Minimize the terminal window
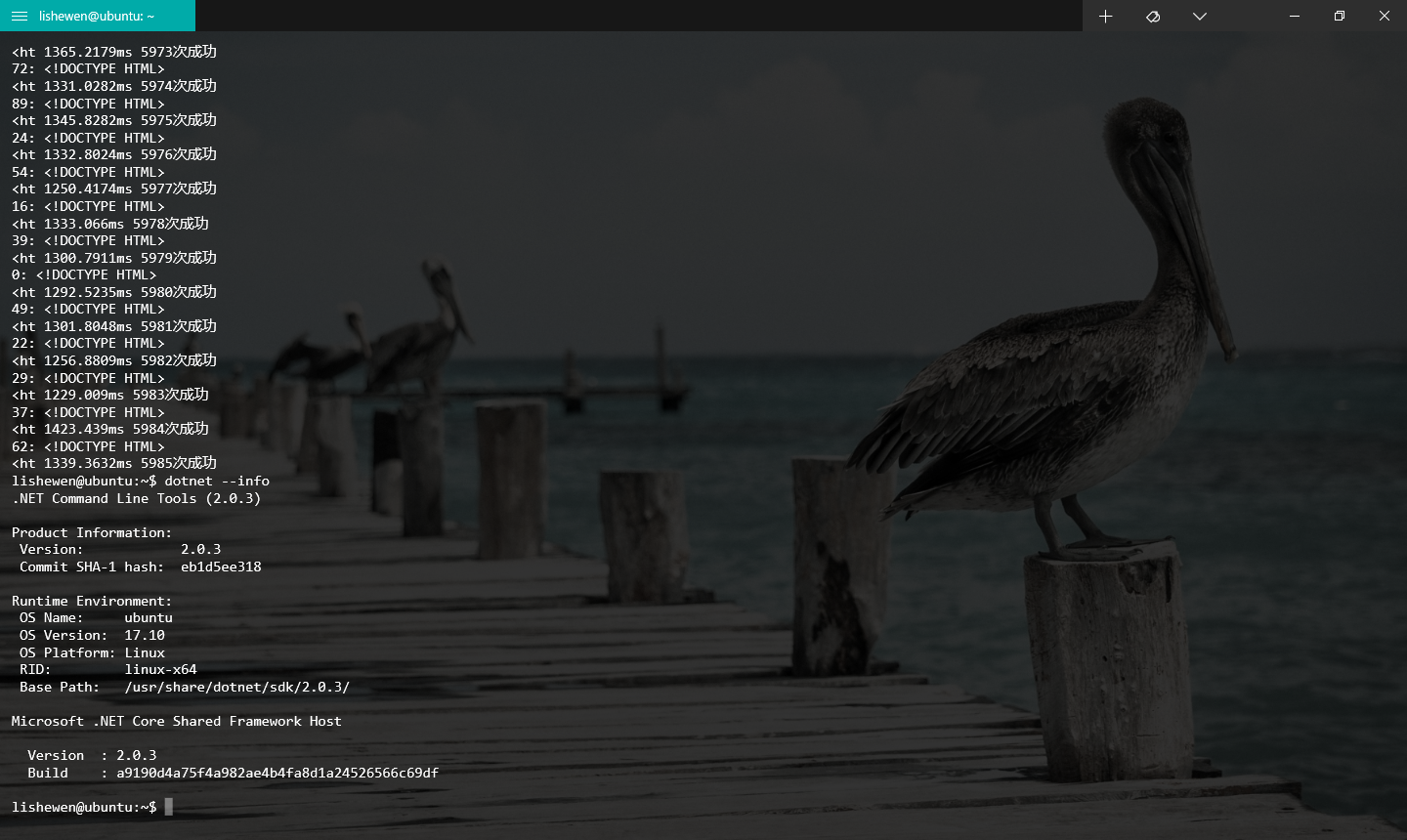This screenshot has width=1407, height=840. (x=1293, y=16)
